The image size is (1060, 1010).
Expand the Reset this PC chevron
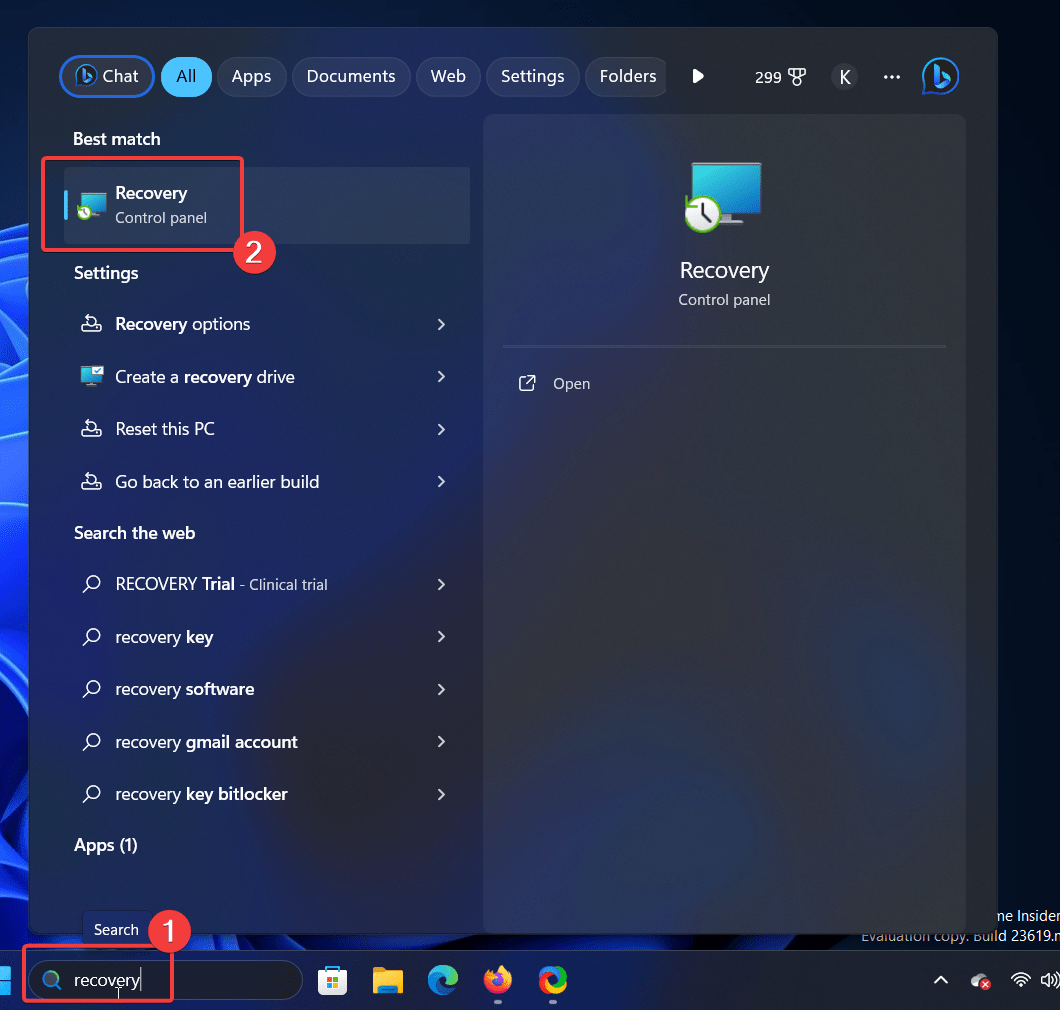[x=441, y=429]
